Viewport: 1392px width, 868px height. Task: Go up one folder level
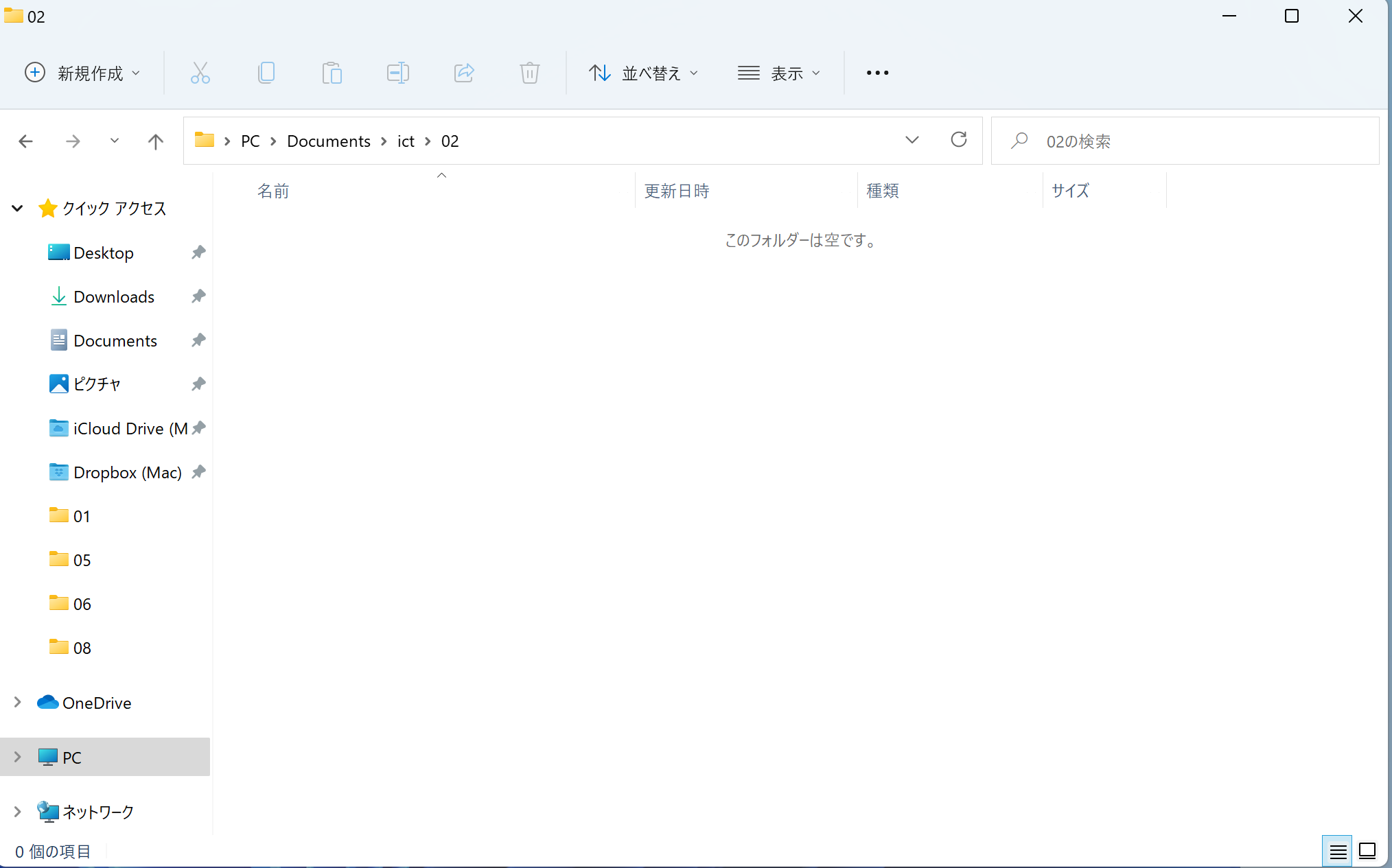coord(156,141)
